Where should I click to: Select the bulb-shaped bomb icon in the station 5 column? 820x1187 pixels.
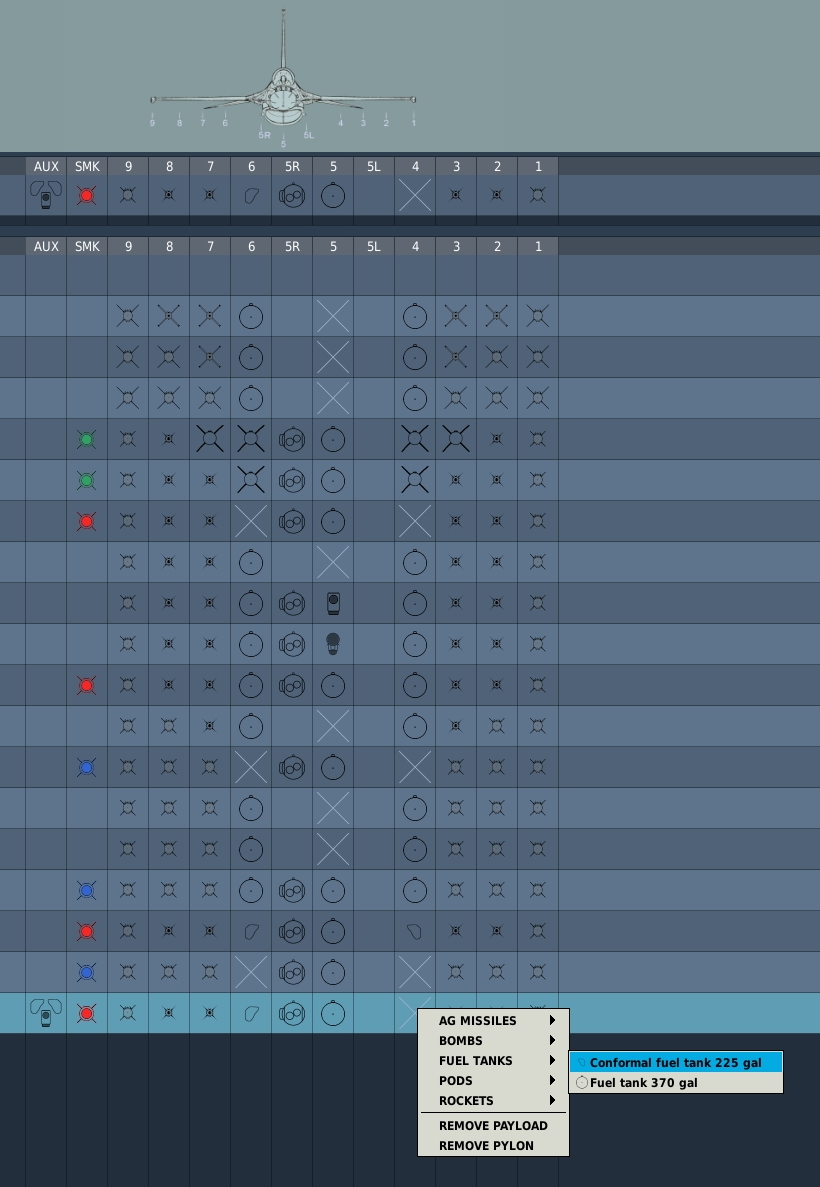click(333, 644)
